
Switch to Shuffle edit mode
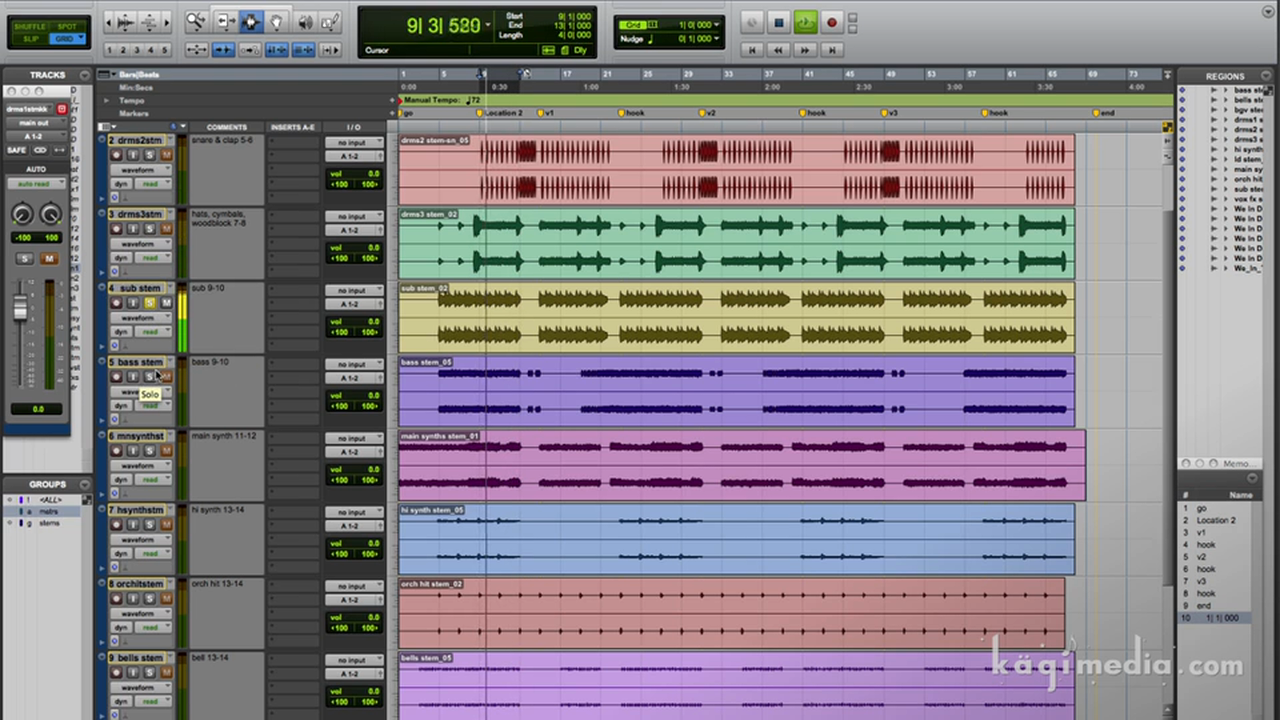(29, 26)
